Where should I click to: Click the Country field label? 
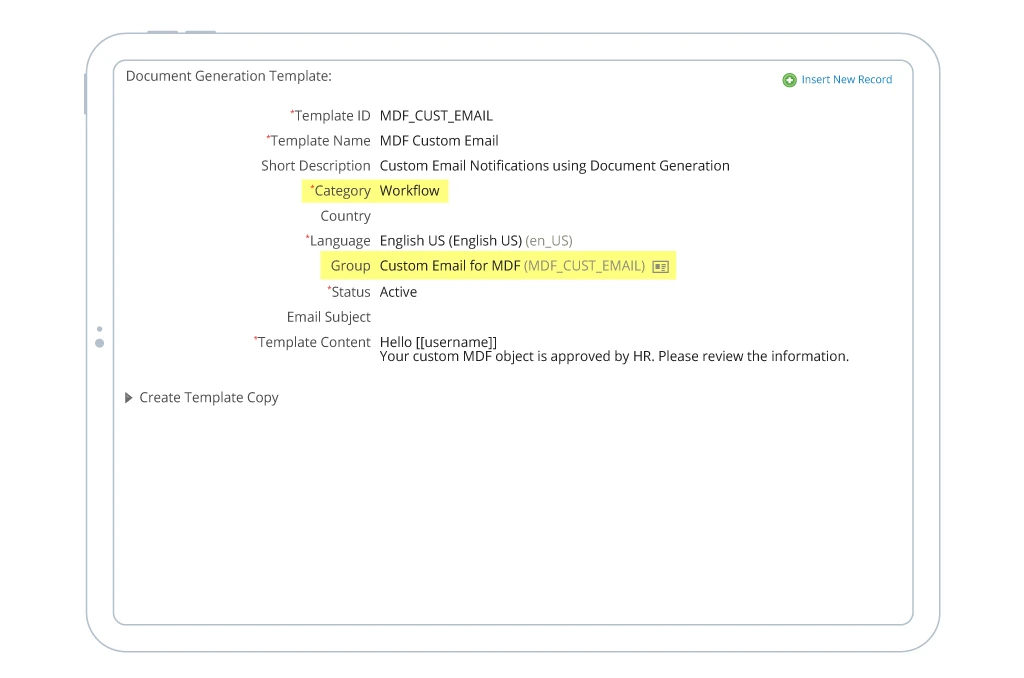coord(345,216)
